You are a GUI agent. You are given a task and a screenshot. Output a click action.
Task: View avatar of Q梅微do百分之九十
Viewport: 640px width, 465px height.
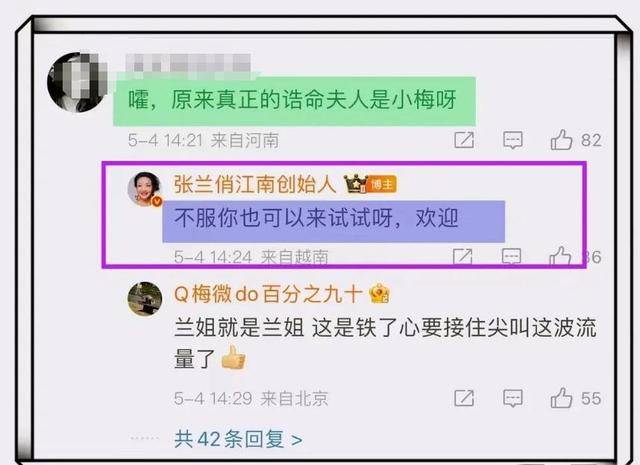click(x=145, y=299)
